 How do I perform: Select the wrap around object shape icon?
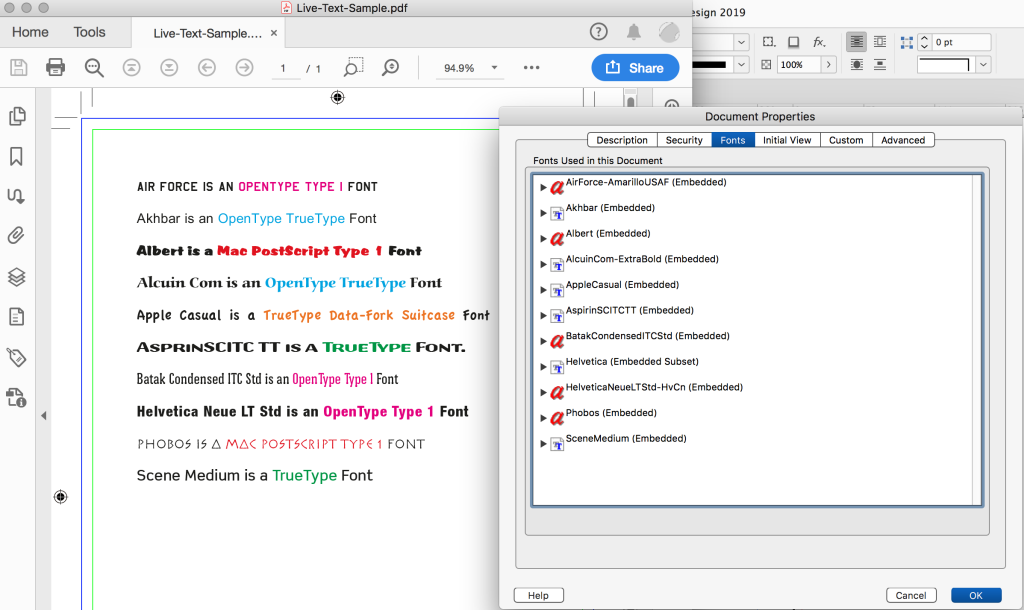click(857, 65)
